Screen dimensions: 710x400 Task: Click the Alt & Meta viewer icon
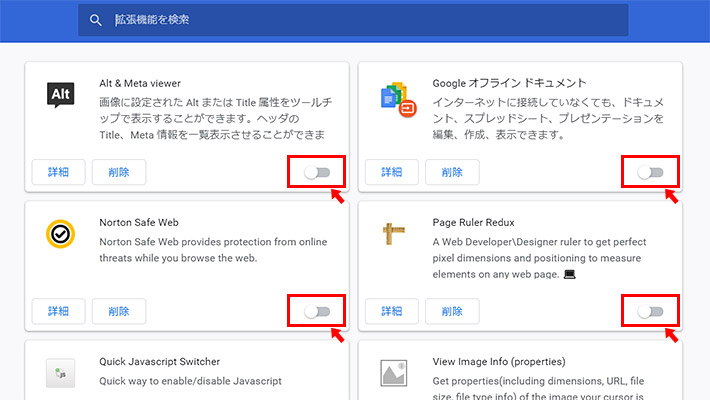click(x=61, y=95)
